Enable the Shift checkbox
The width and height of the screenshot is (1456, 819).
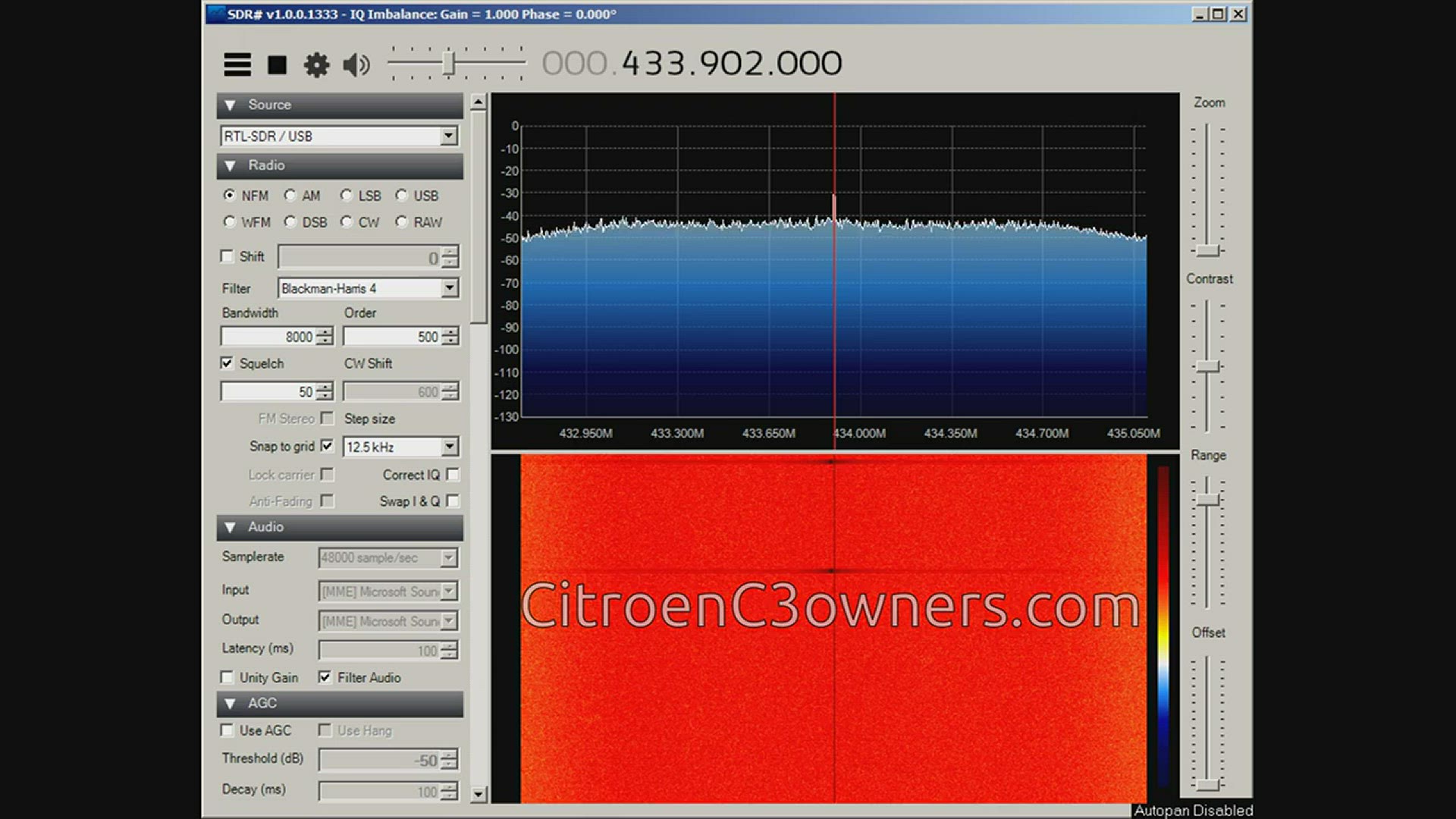point(227,256)
